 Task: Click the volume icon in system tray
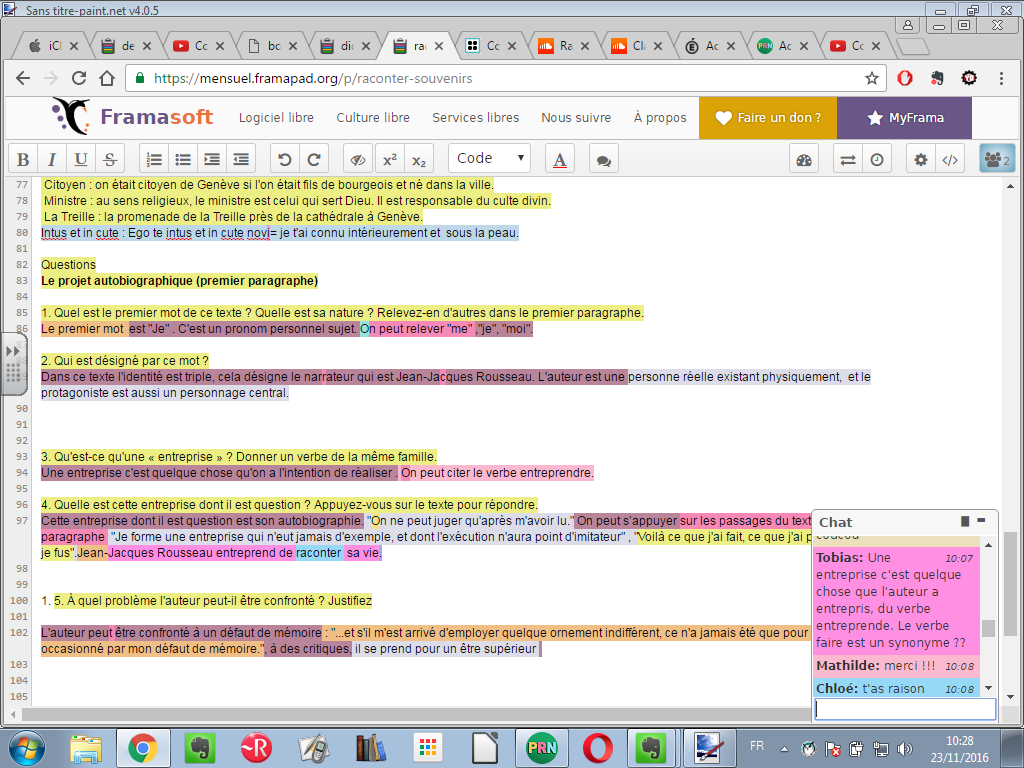(x=904, y=749)
